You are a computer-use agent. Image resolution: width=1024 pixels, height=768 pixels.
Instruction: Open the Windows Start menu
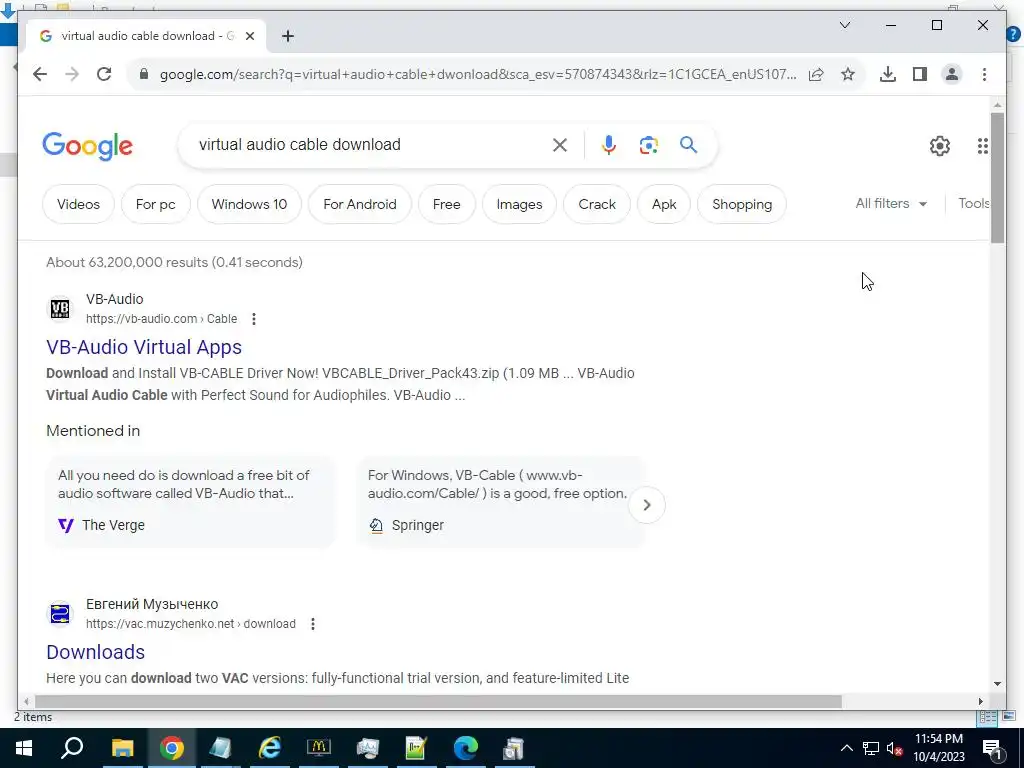pyautogui.click(x=24, y=748)
